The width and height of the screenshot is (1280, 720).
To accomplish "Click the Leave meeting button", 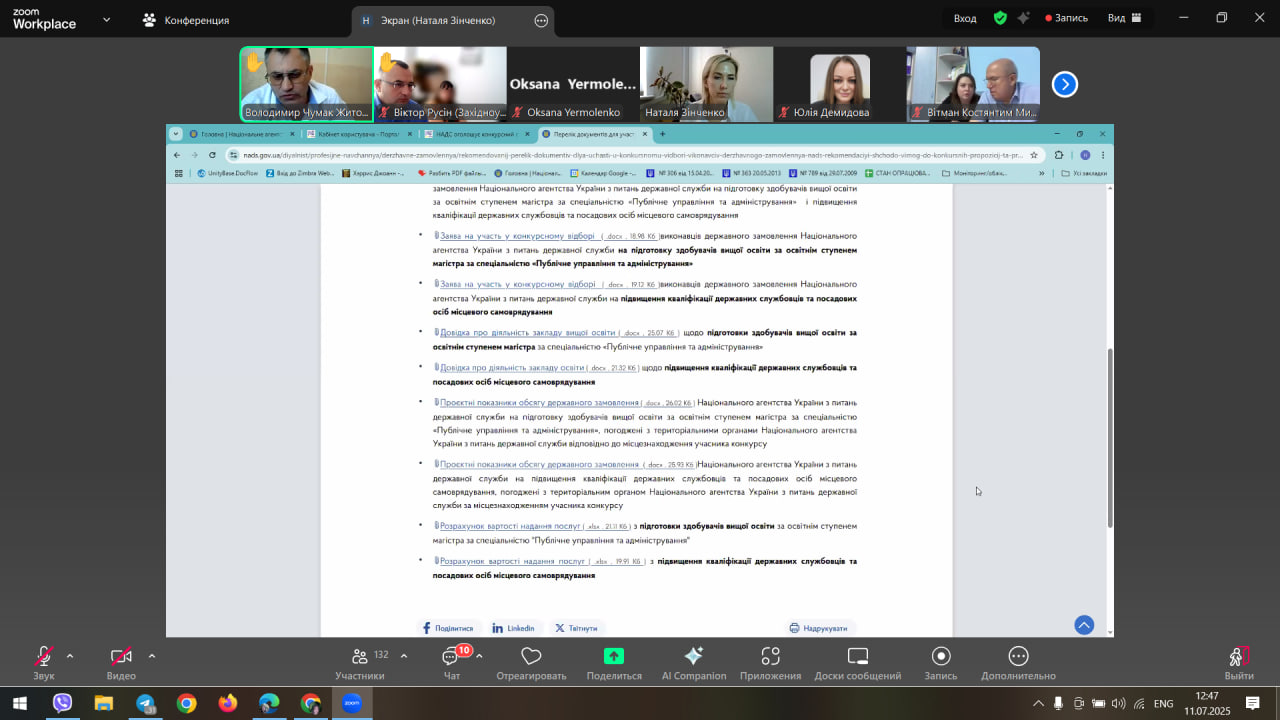I will point(1238,661).
